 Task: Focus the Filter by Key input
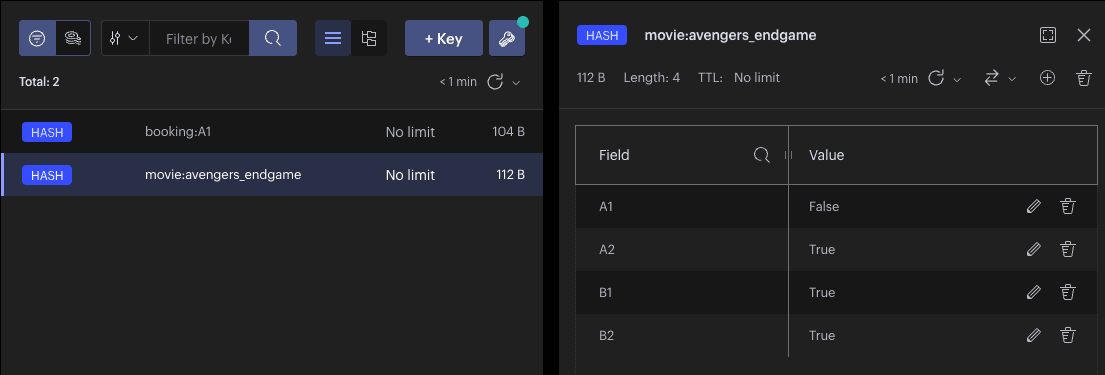pyautogui.click(x=199, y=38)
